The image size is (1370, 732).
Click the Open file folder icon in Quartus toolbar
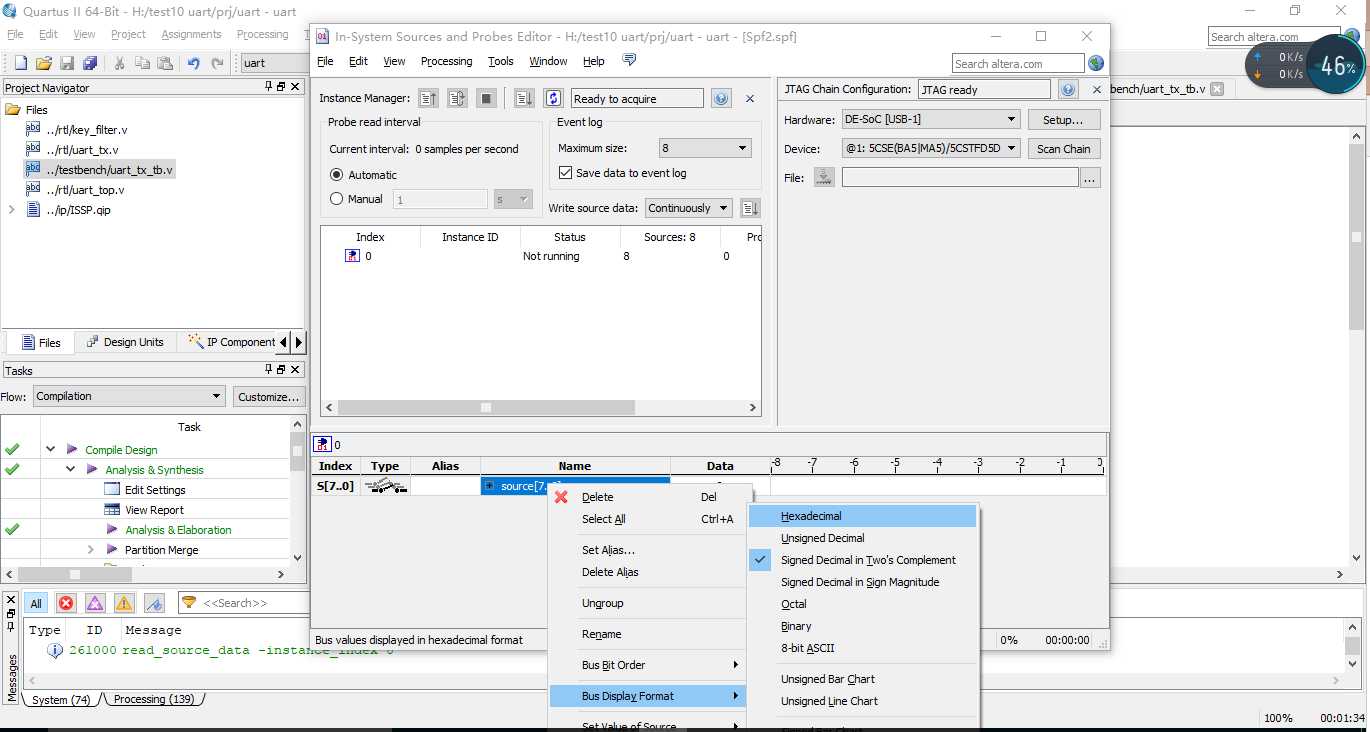point(44,63)
